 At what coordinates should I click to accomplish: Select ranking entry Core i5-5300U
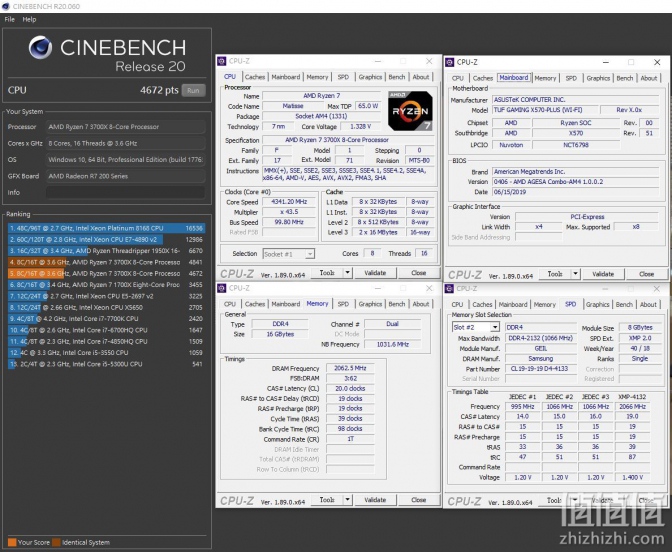[106, 364]
